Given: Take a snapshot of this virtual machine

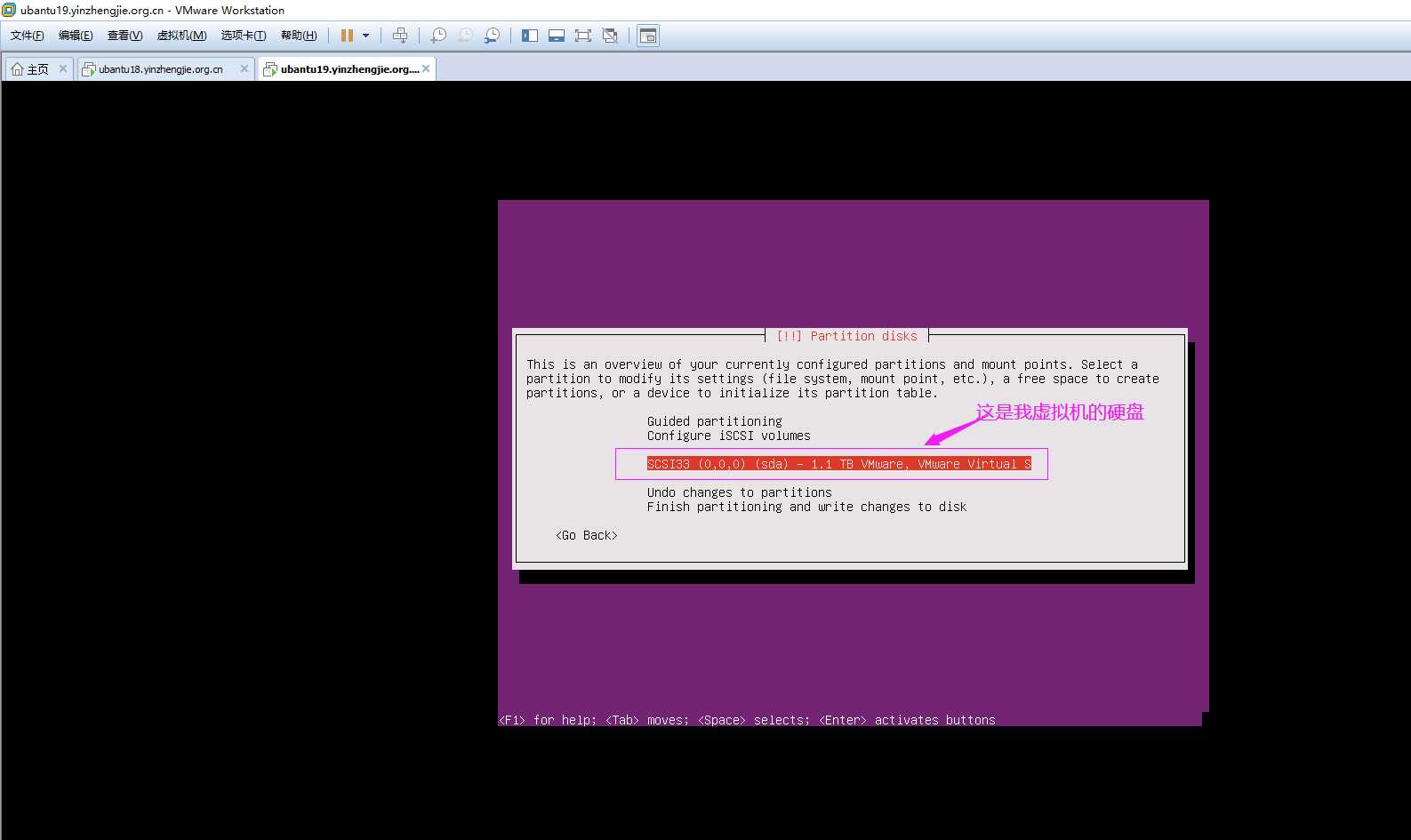Looking at the screenshot, I should coord(438,36).
